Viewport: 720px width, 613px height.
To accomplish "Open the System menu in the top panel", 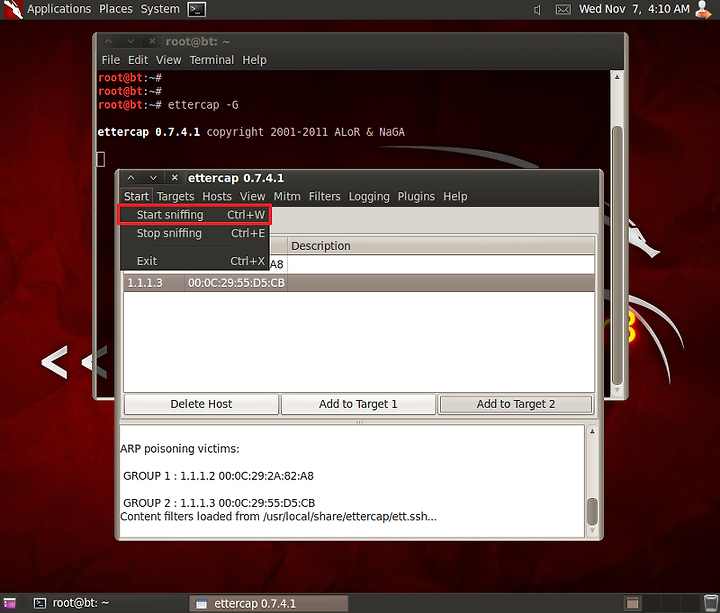I will [160, 9].
